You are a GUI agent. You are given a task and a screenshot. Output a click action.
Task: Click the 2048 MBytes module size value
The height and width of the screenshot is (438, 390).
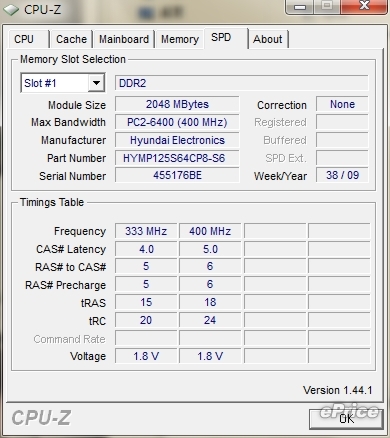click(177, 104)
